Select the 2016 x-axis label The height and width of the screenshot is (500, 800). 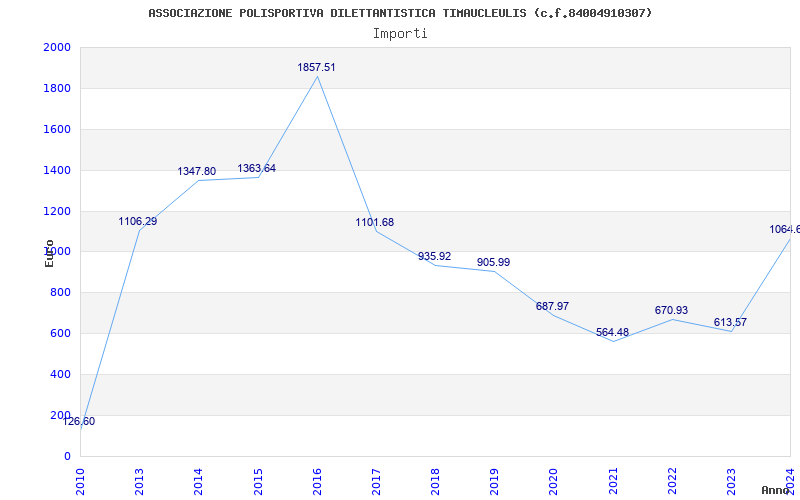(x=317, y=482)
